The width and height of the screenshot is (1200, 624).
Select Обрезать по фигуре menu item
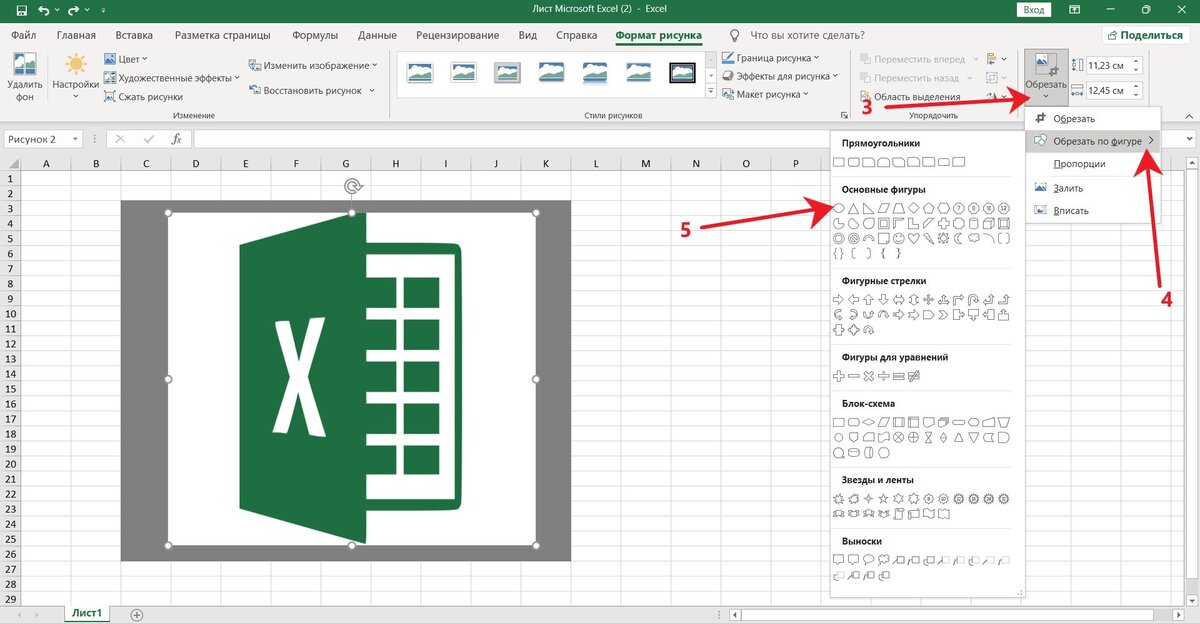[x=1094, y=141]
